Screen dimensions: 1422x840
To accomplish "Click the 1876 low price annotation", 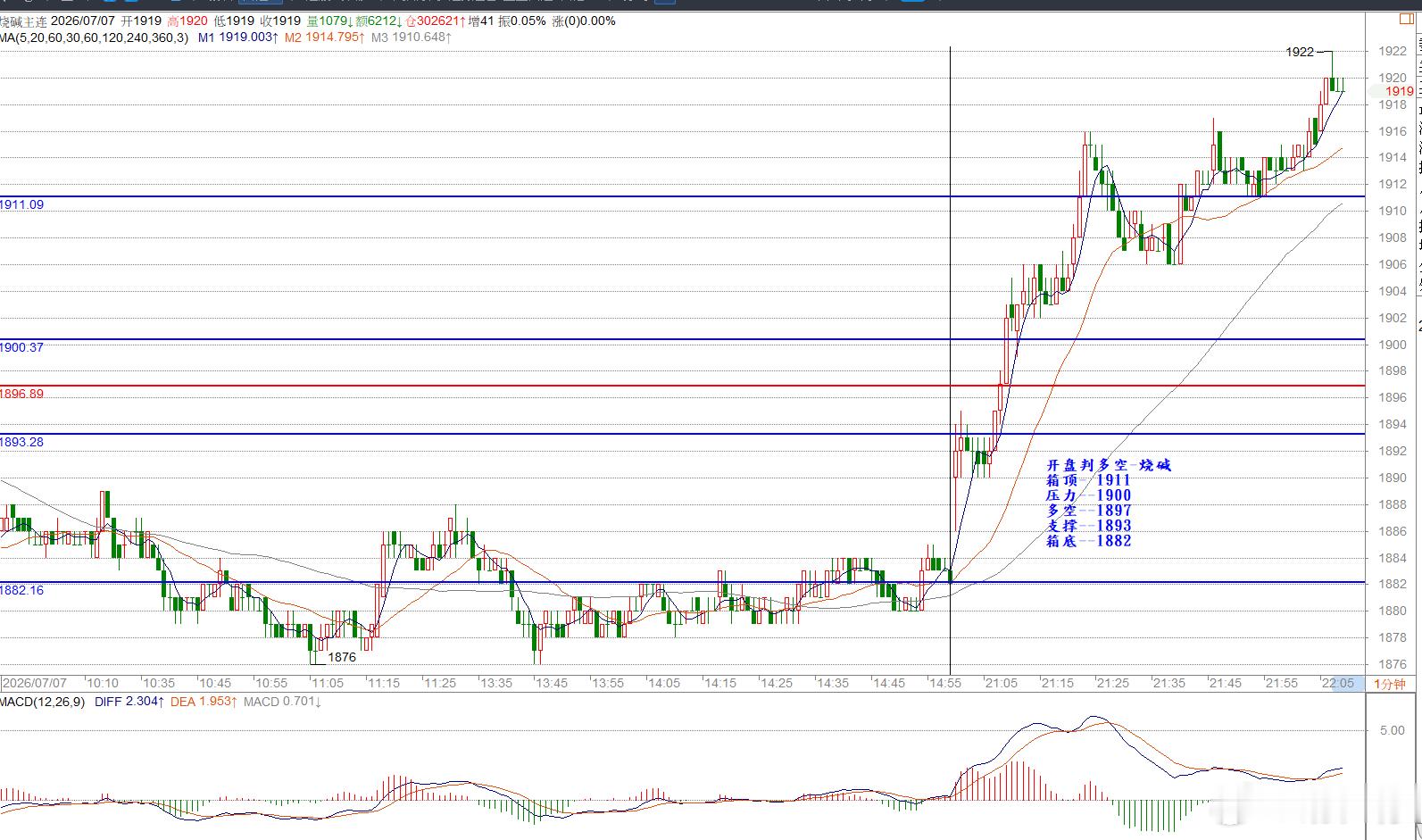I will pyautogui.click(x=342, y=657).
